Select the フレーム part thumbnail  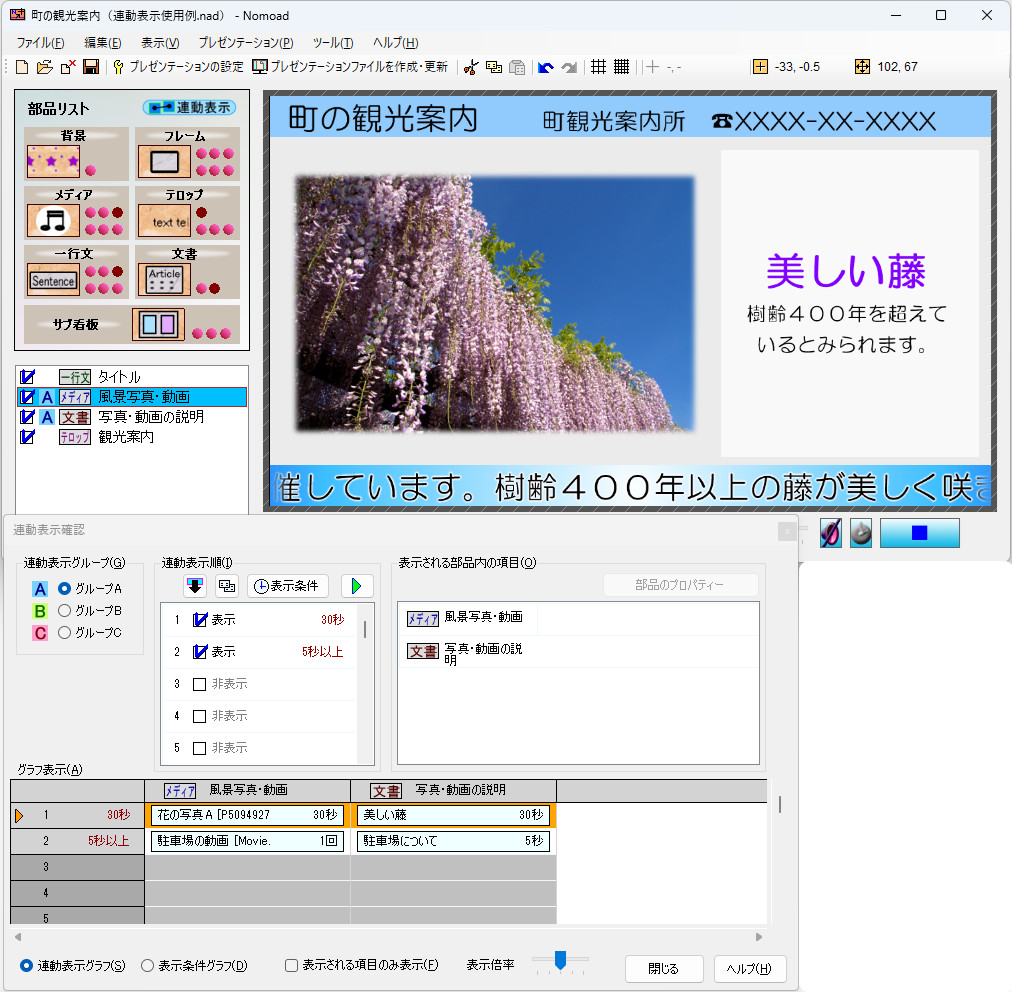coord(165,161)
